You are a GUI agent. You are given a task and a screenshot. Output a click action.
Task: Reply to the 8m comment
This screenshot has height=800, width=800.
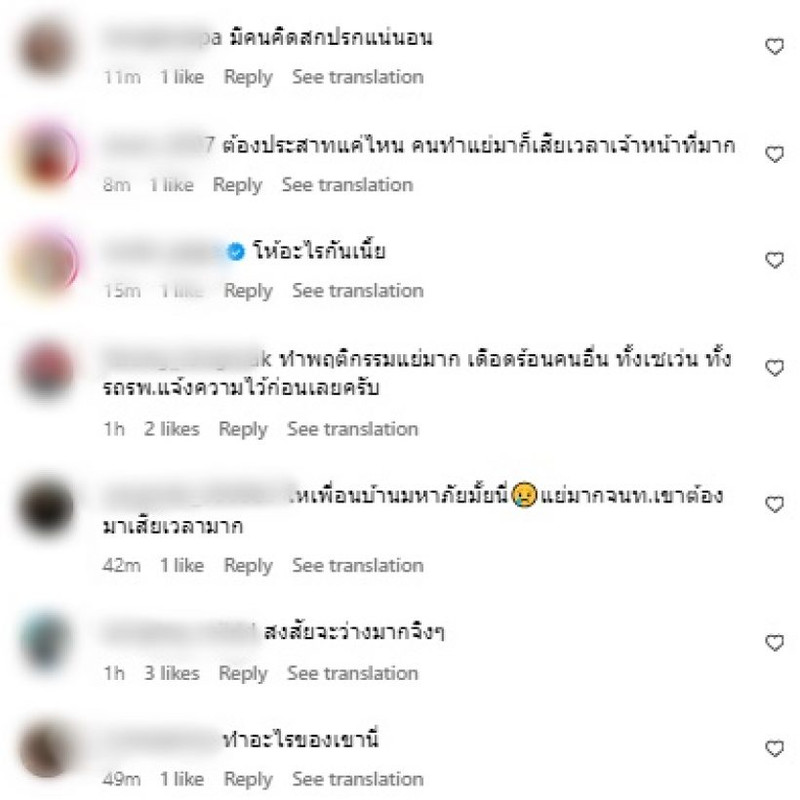coord(237,185)
